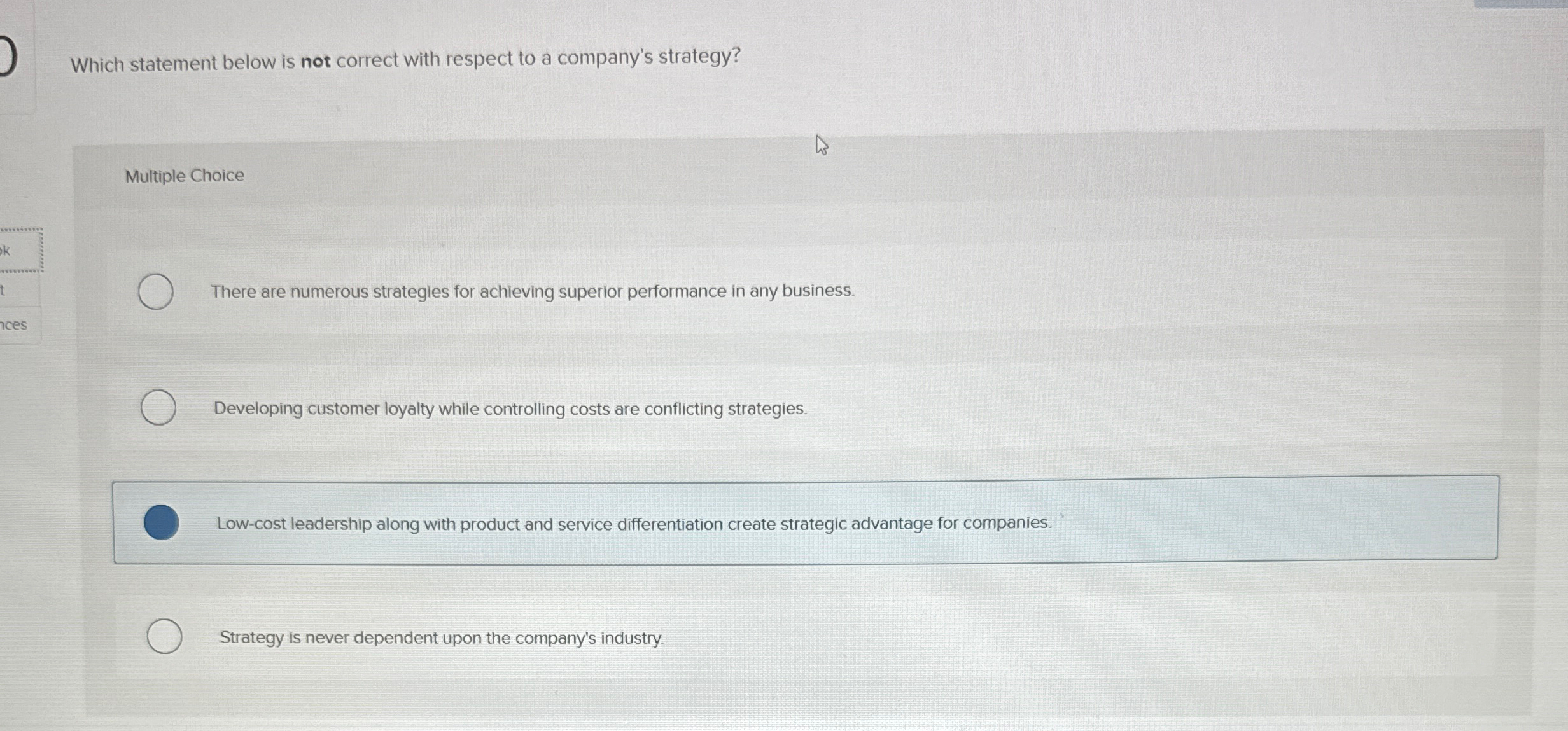
Task: Select the answer about superior performance
Action: pyautogui.click(x=533, y=291)
